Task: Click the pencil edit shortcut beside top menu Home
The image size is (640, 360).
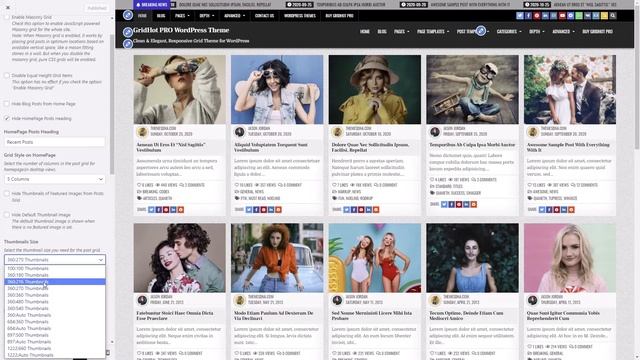Action: click(x=128, y=16)
